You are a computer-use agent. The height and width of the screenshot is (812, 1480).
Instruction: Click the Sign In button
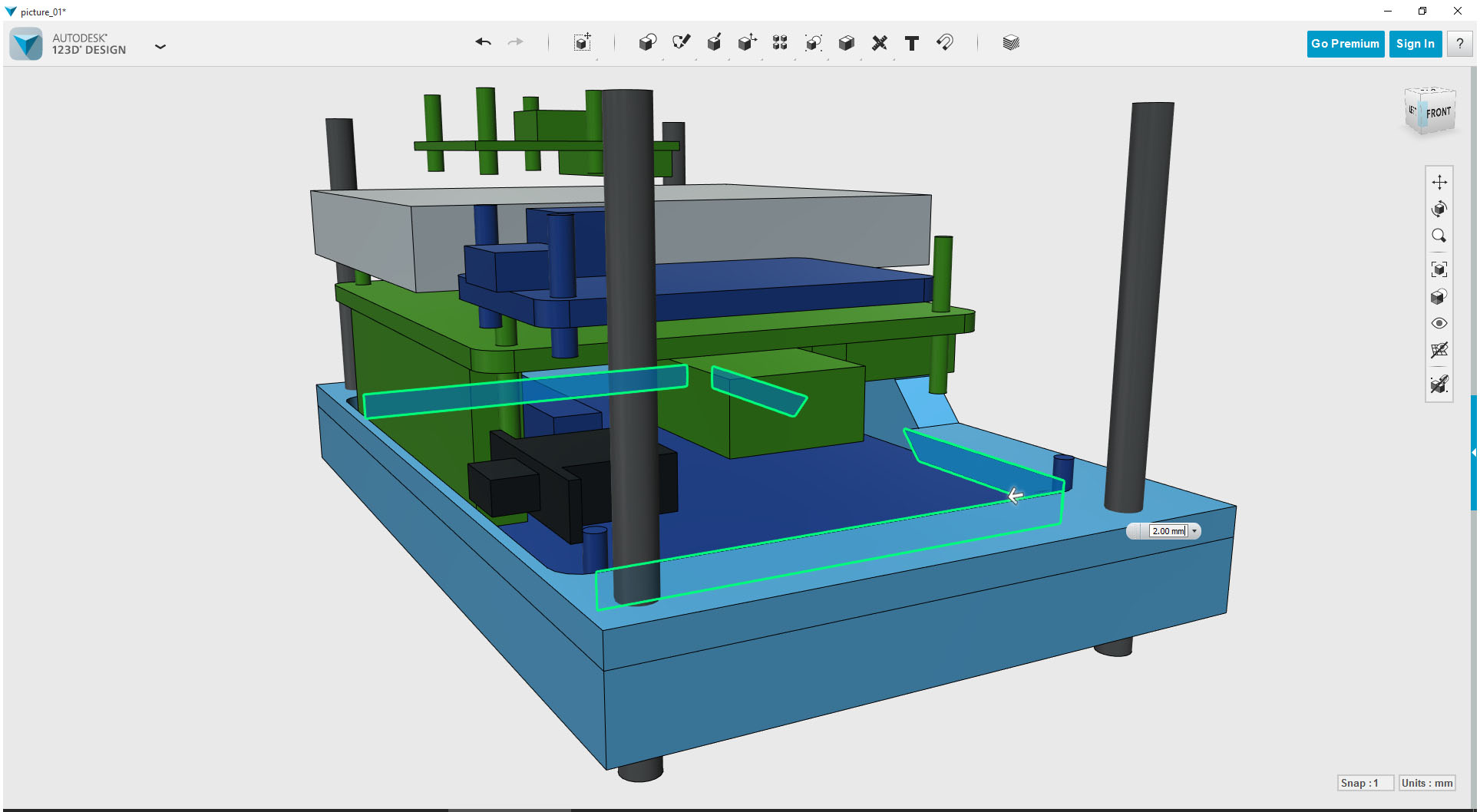(1416, 44)
